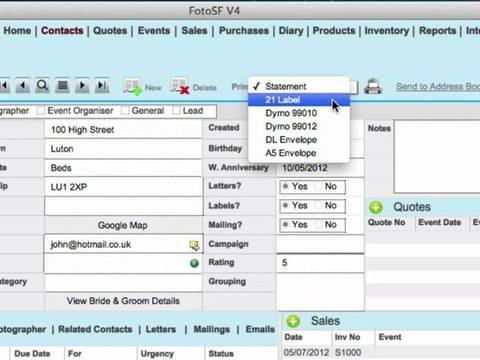Image resolution: width=480 pixels, height=360 pixels.
Task: Click the LU1 2XP postcode field
Action: click(x=123, y=187)
